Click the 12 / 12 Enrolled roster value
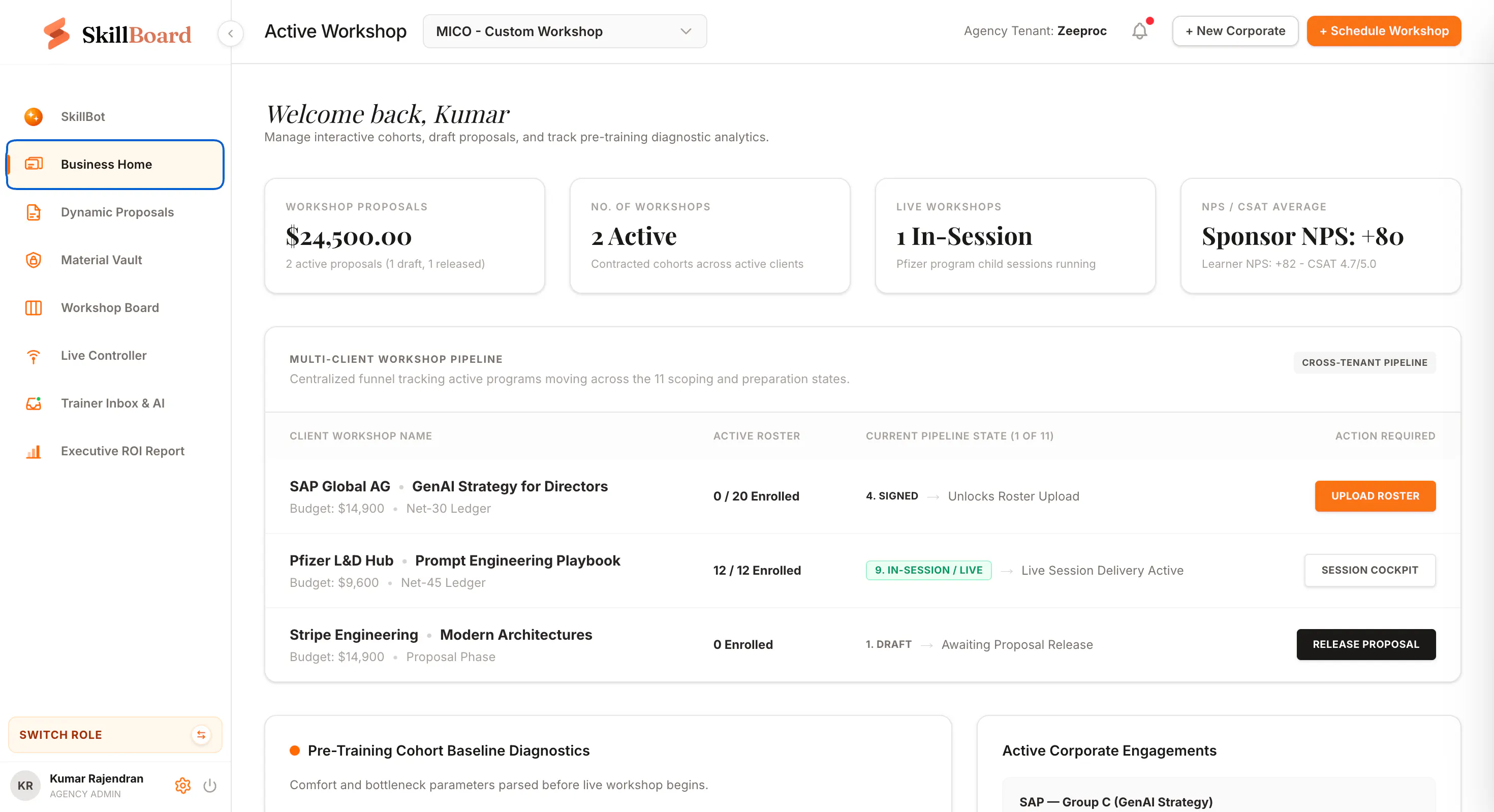Image resolution: width=1494 pixels, height=812 pixels. point(757,570)
